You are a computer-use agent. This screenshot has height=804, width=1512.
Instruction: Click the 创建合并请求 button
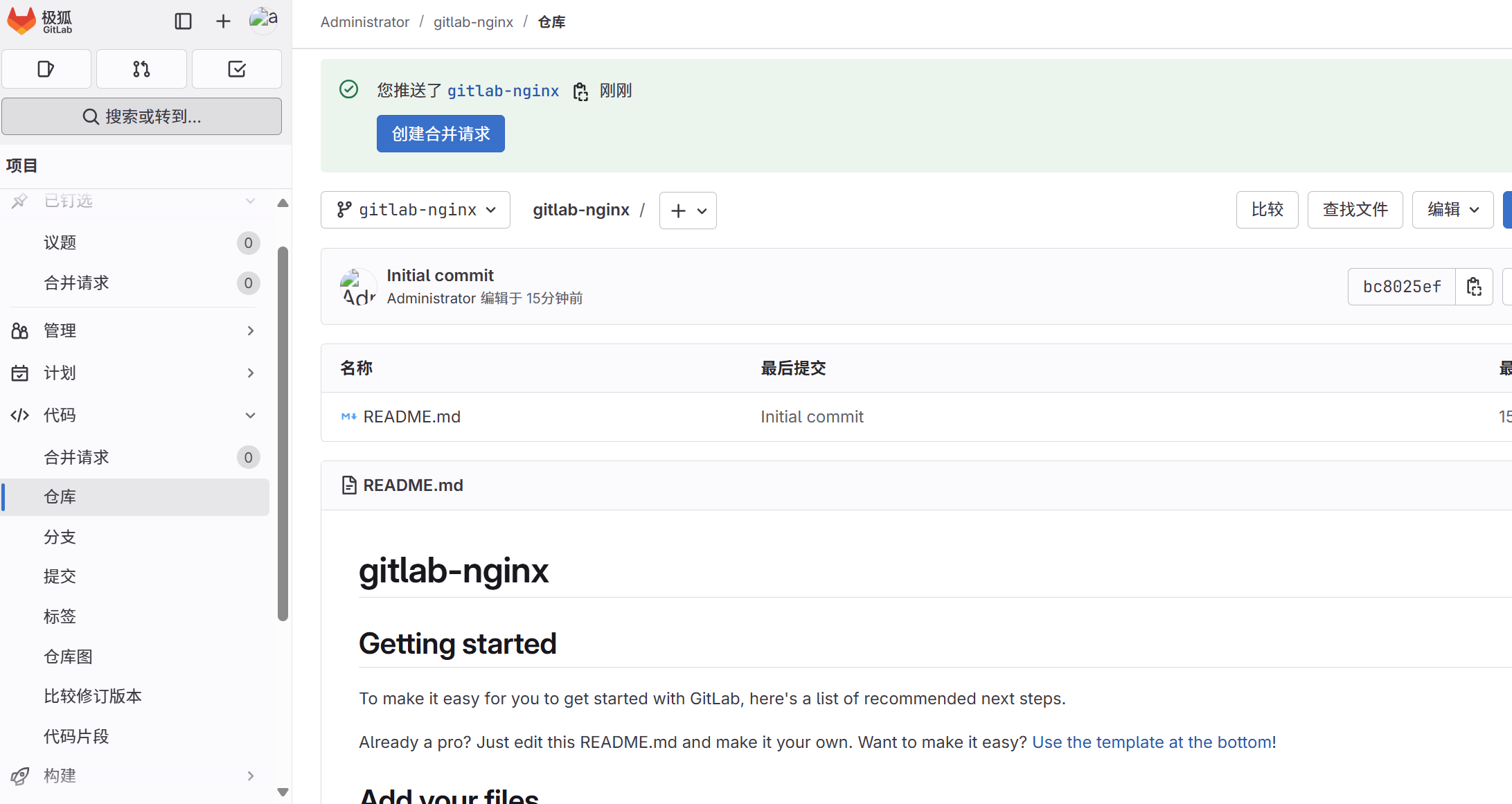pos(441,134)
